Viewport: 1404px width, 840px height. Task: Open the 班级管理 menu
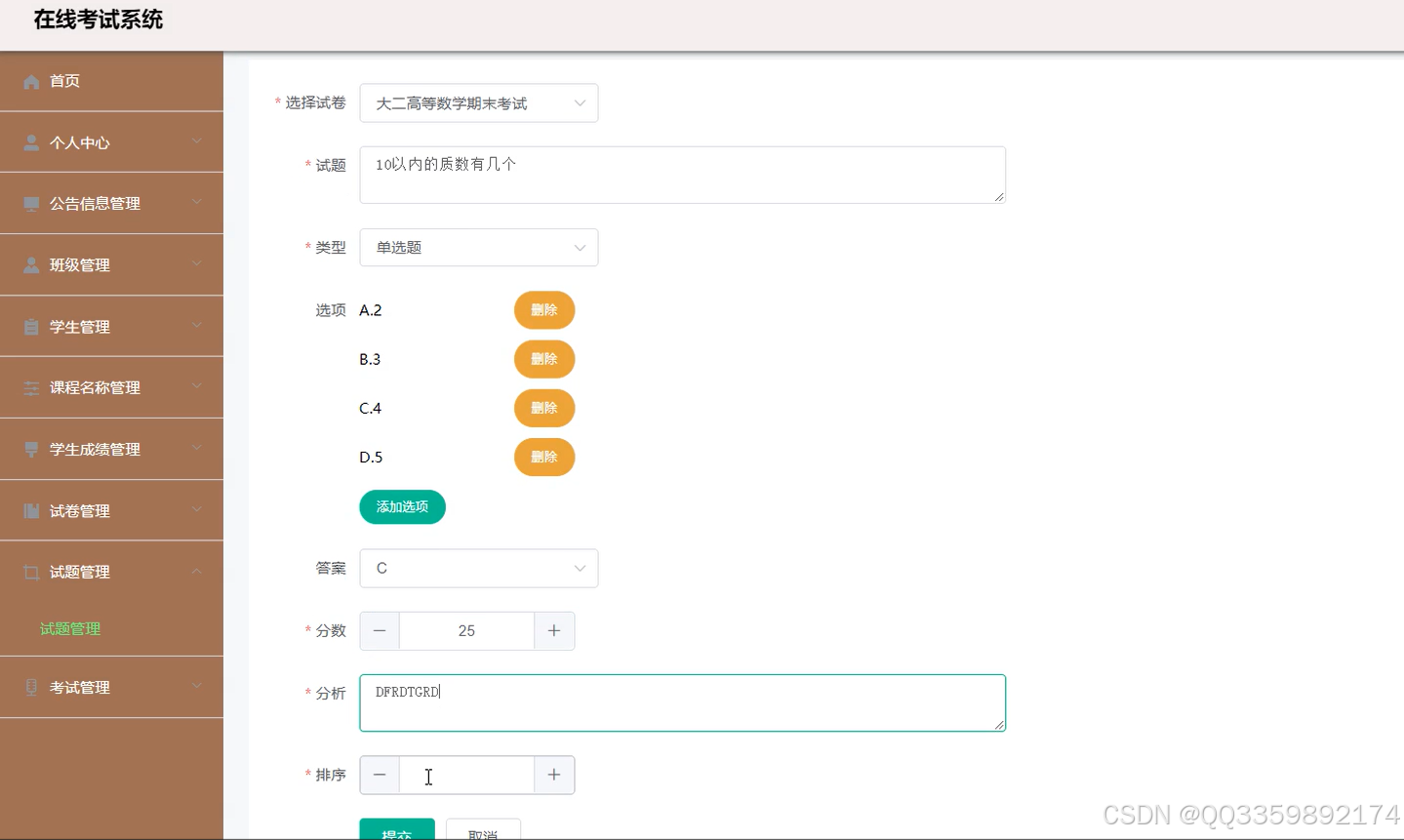pyautogui.click(x=111, y=265)
